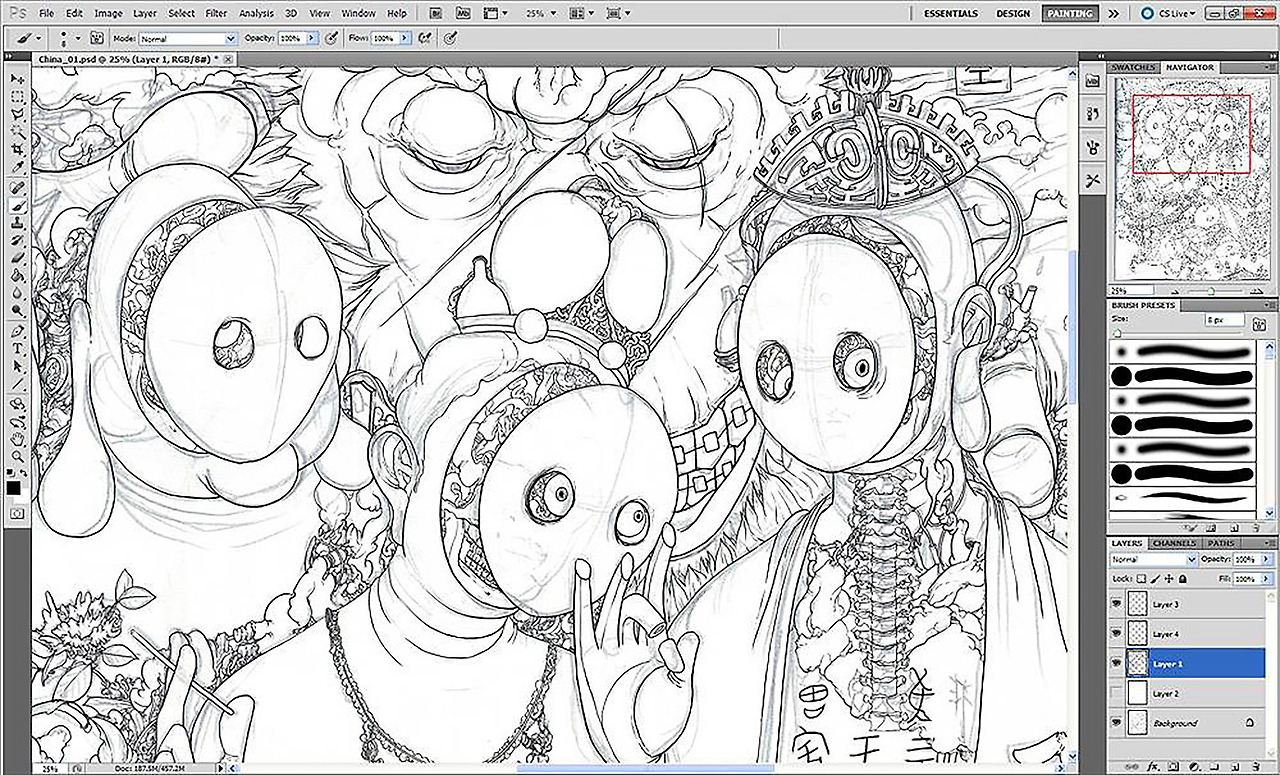Screen dimensions: 1280x775
Task: Switch to the Design workspace
Action: pyautogui.click(x=1013, y=14)
